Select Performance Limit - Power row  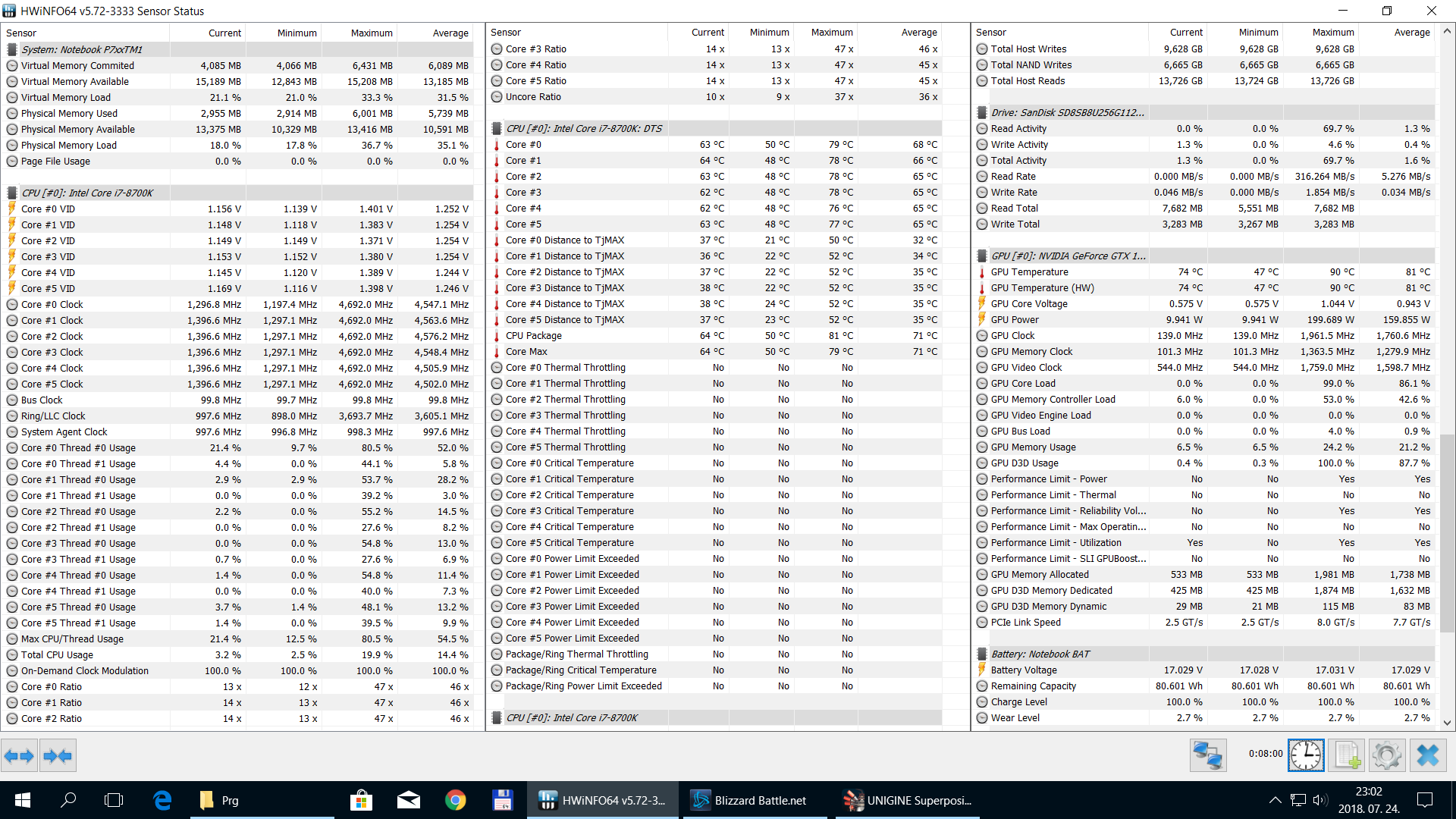pos(1204,479)
